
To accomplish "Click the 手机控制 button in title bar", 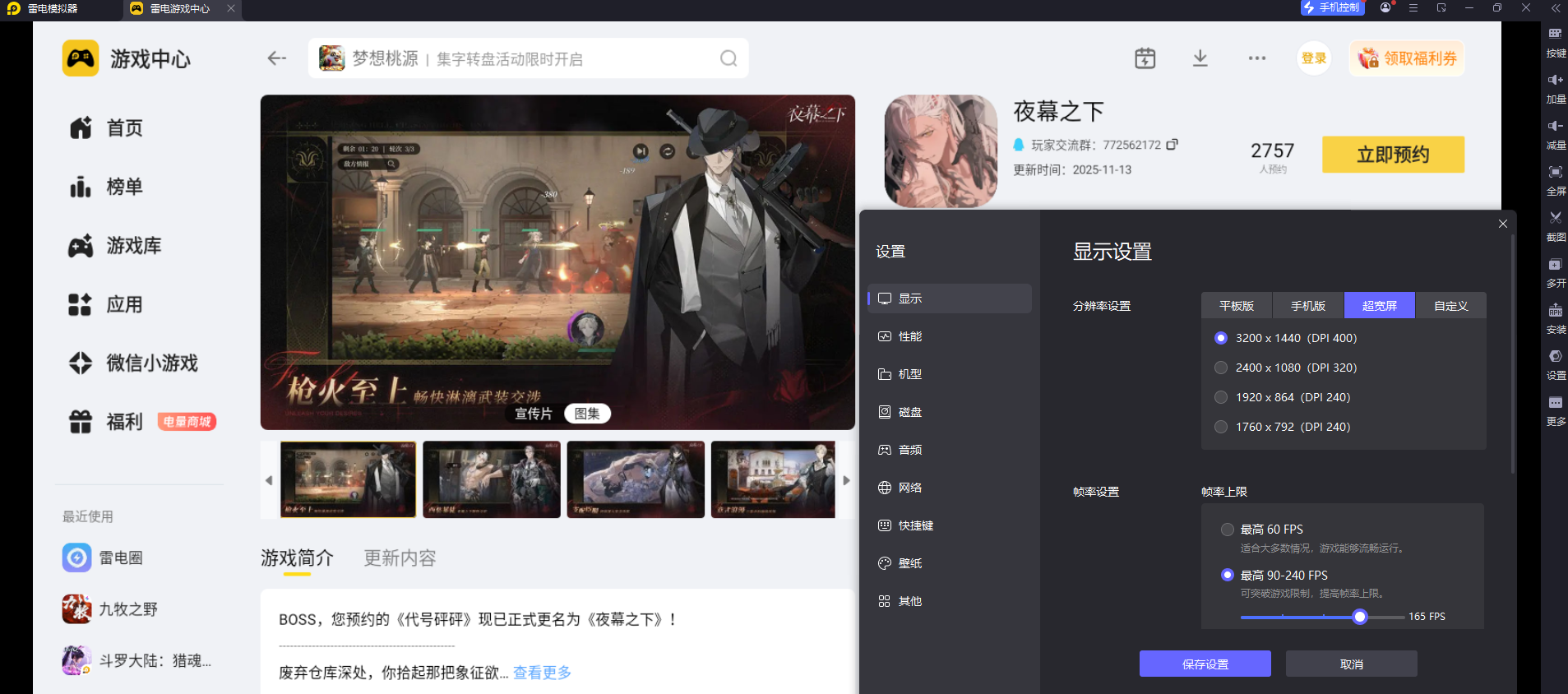I will click(1332, 7).
